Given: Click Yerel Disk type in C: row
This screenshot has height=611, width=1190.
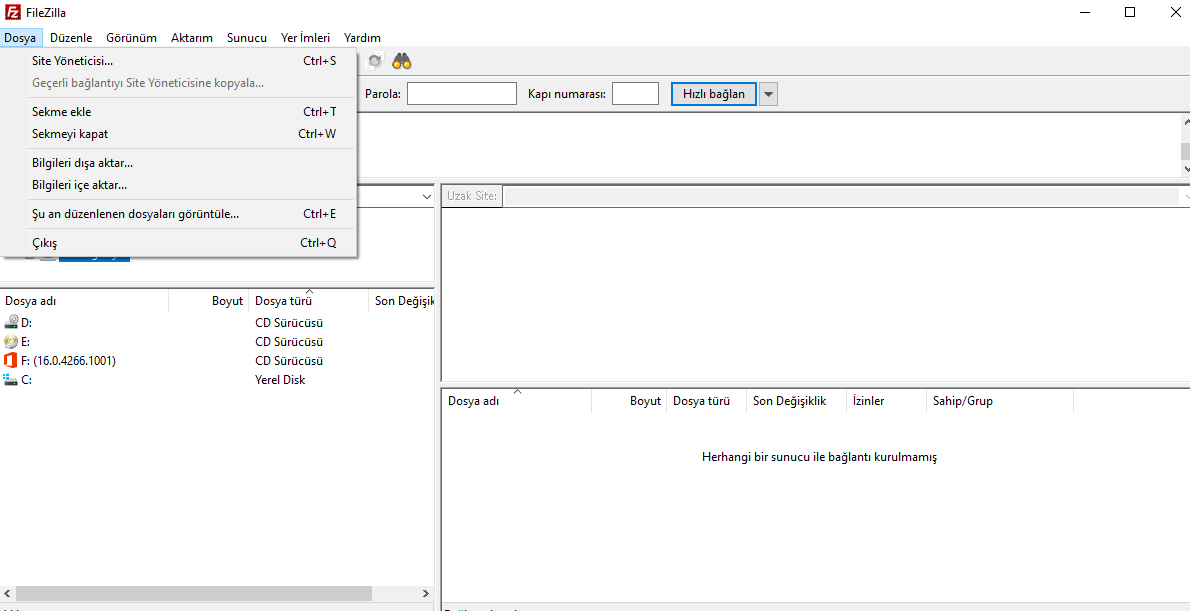Looking at the screenshot, I should (x=280, y=380).
